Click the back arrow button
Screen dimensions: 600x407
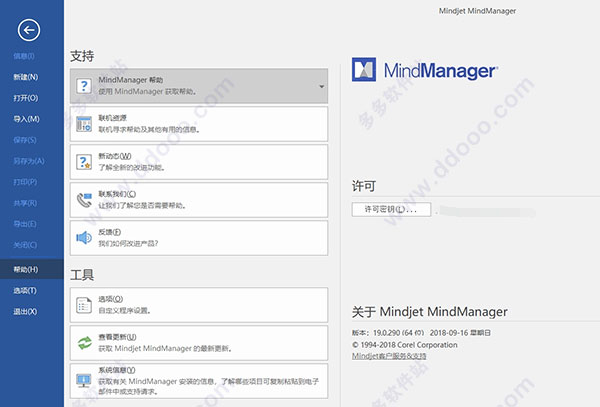(x=30, y=30)
